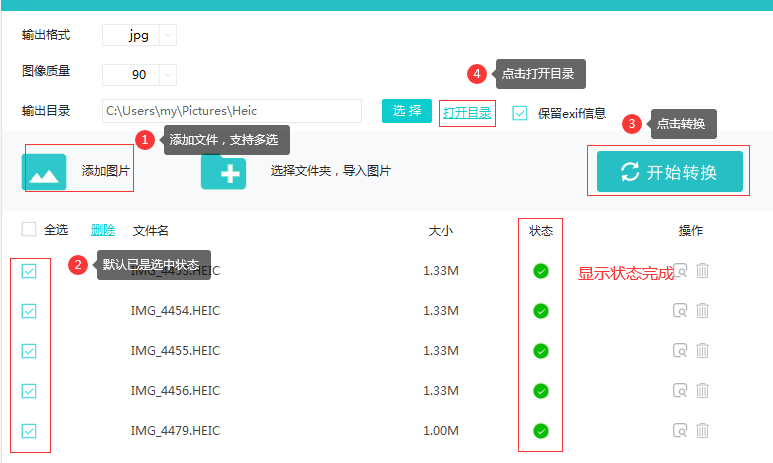Click the 大小 column header
Image resolution: width=773 pixels, height=463 pixels.
coord(441,231)
